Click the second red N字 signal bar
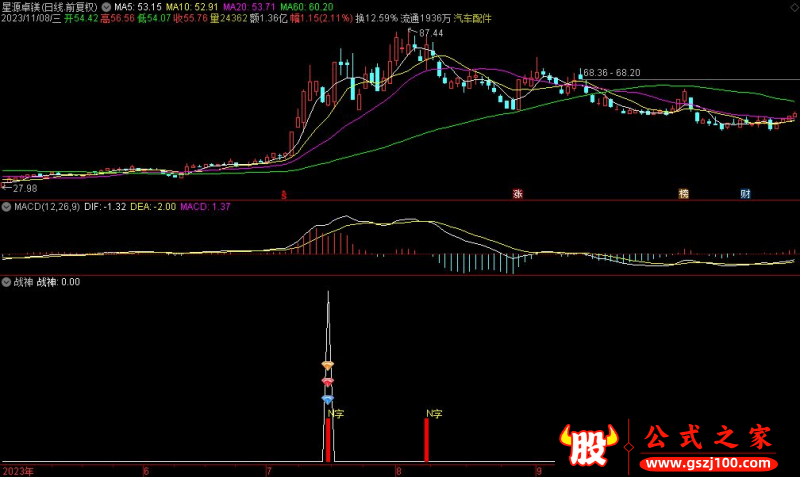This screenshot has width=800, height=477. click(427, 440)
